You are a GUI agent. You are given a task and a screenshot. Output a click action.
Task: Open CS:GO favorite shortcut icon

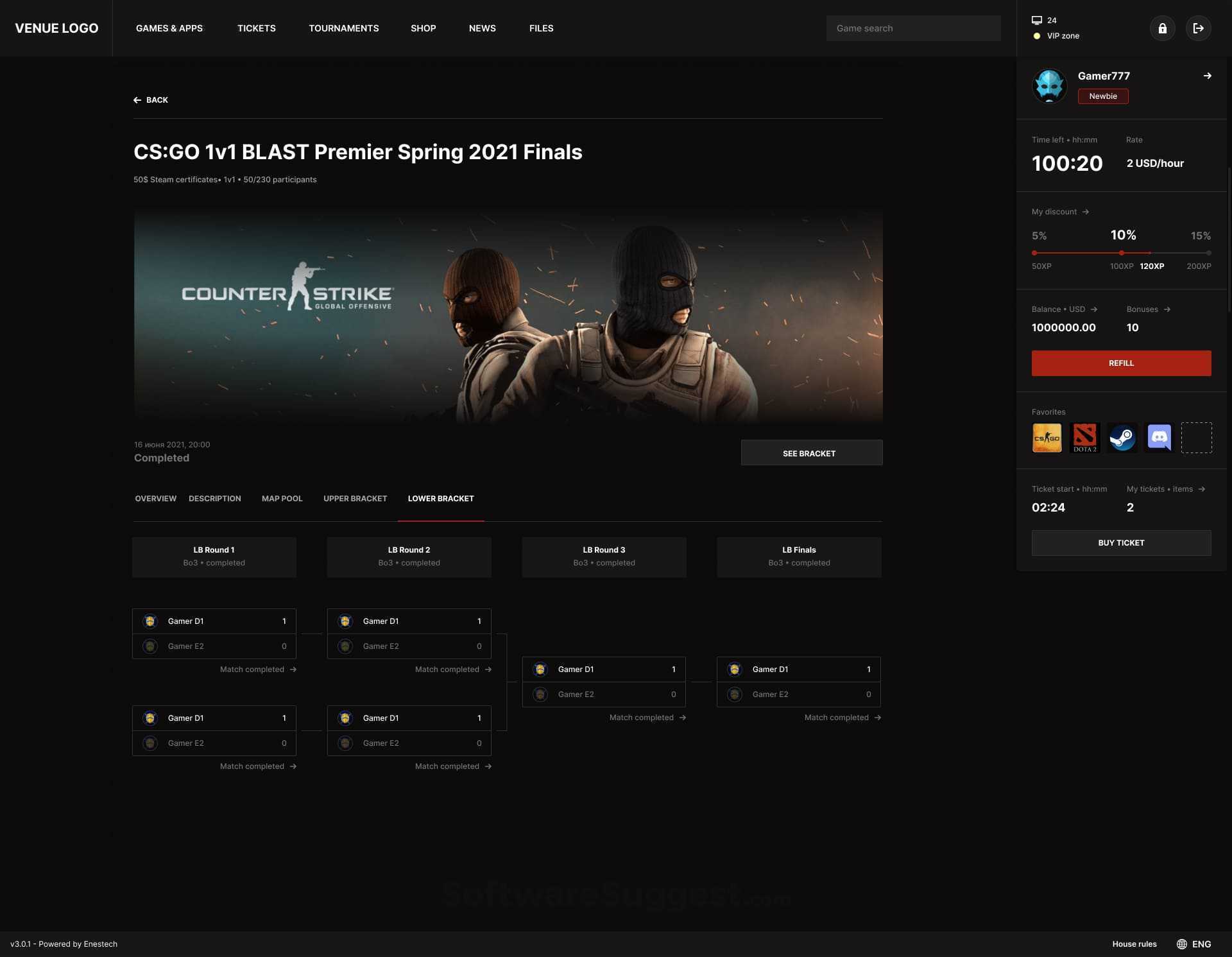(1047, 438)
